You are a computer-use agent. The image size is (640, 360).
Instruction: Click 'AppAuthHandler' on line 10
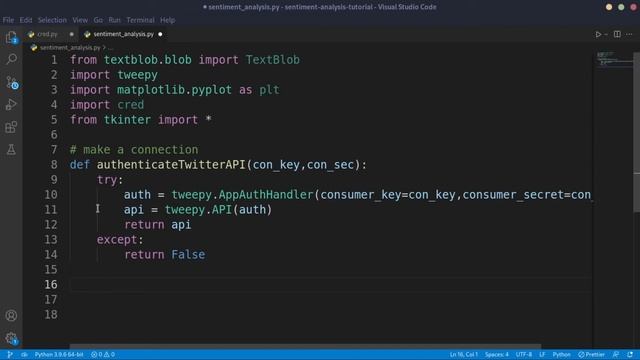266,195
